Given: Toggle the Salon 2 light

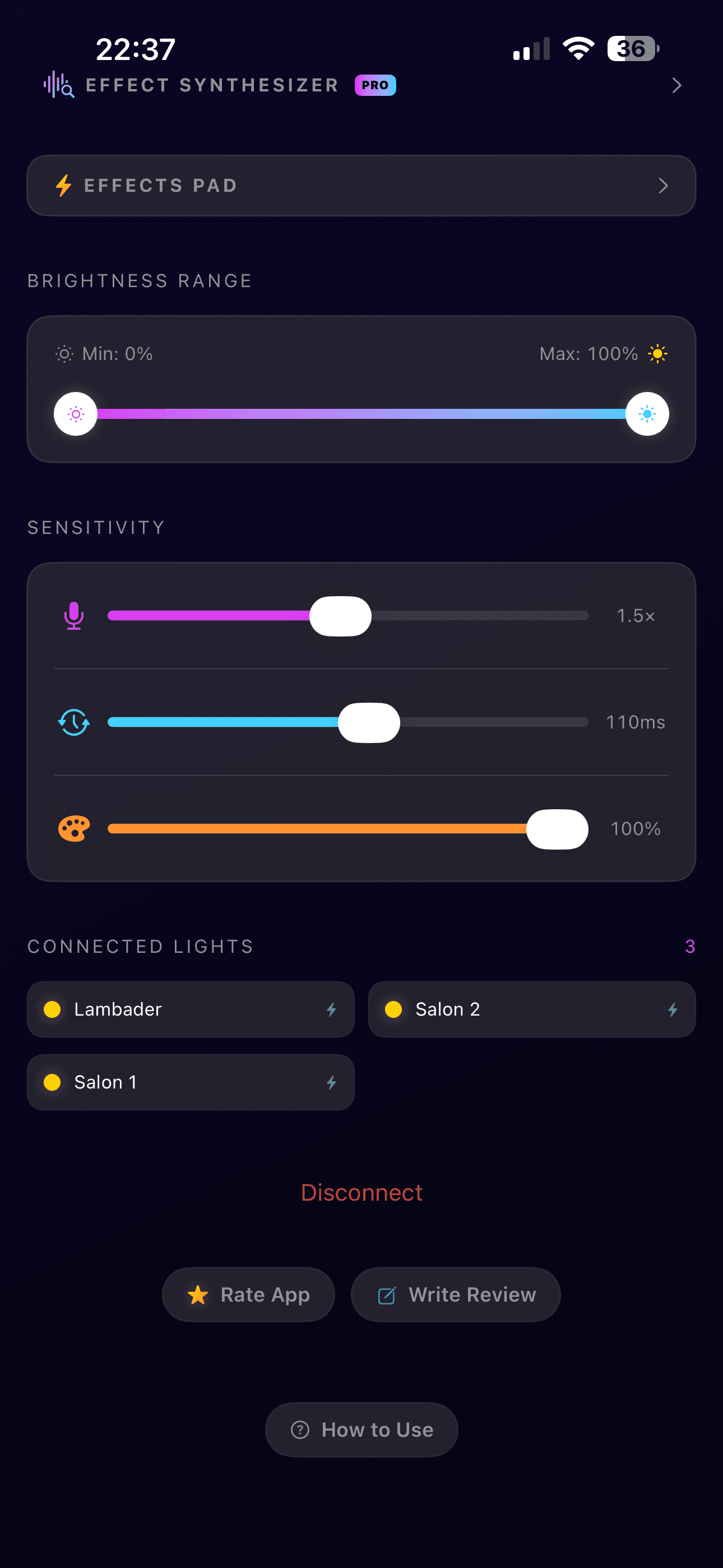Looking at the screenshot, I should click(x=531, y=1009).
